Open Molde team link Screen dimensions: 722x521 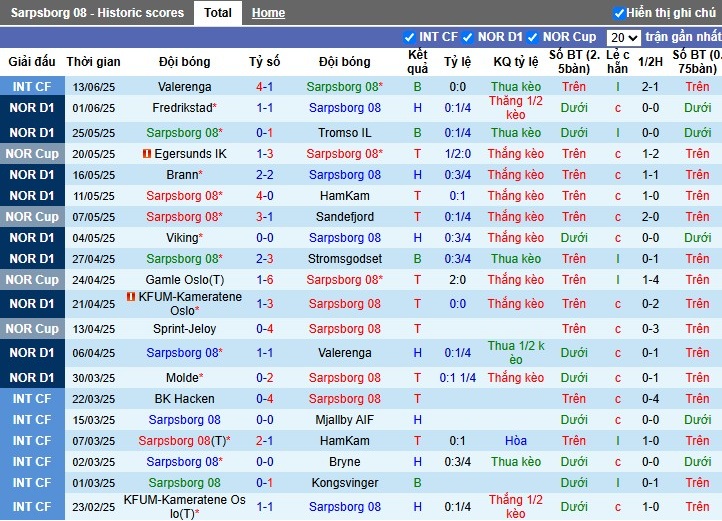pos(182,378)
